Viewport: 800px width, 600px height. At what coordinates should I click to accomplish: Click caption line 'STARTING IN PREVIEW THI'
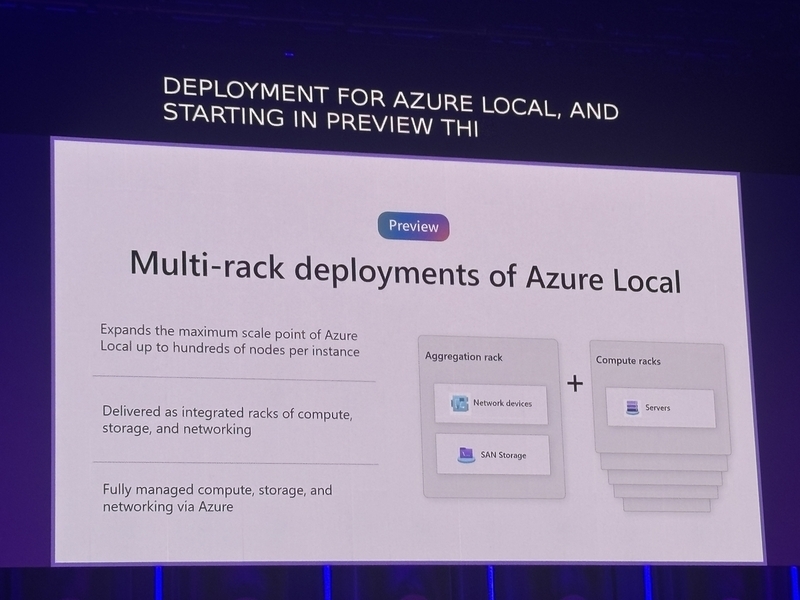click(320, 120)
